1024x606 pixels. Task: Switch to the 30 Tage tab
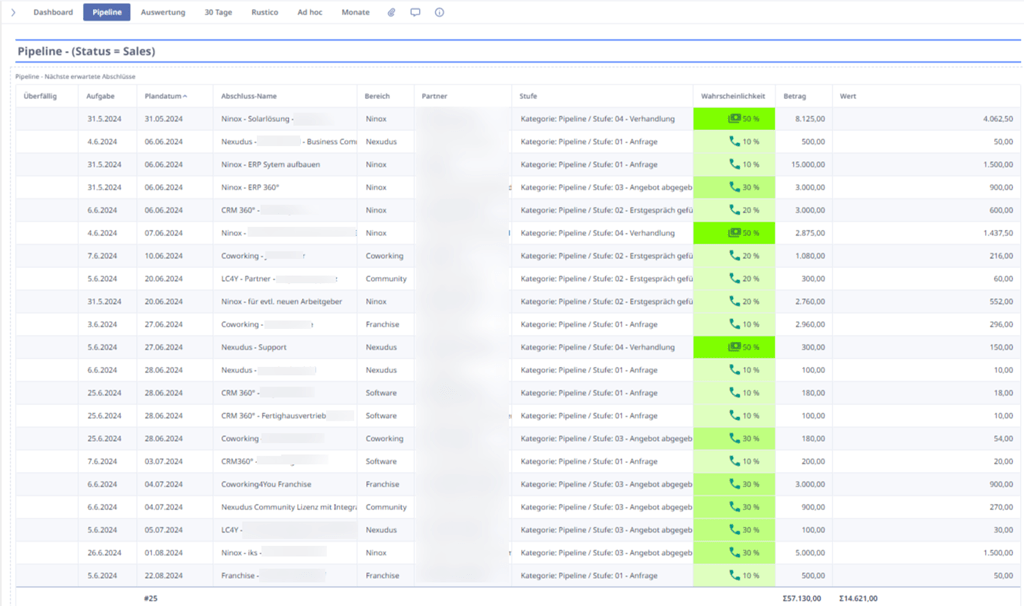pos(218,13)
